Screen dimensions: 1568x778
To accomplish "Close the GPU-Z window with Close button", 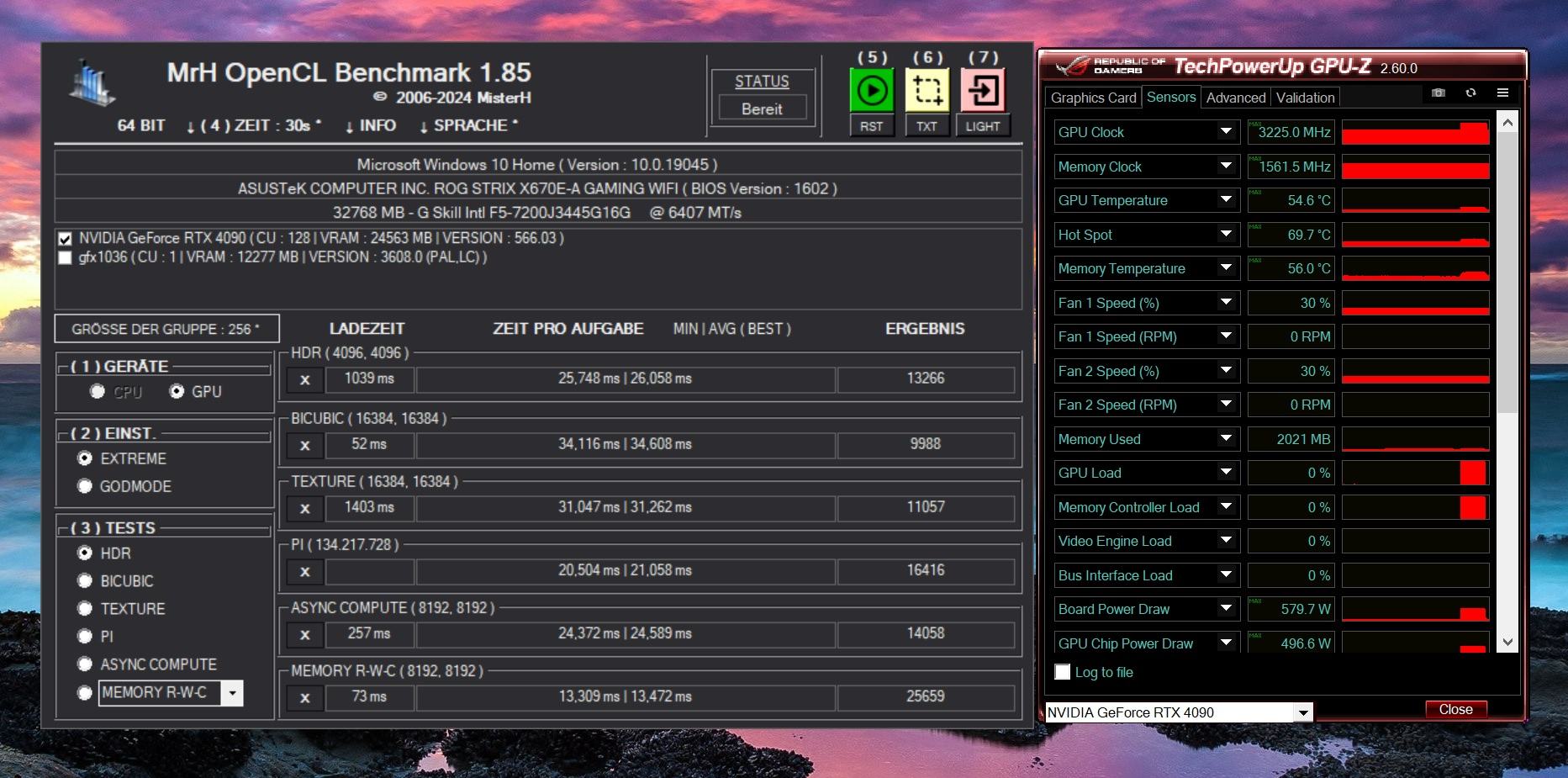I will pyautogui.click(x=1455, y=709).
